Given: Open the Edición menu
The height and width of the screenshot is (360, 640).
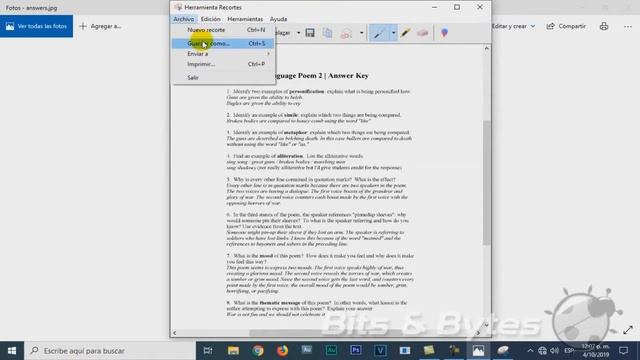Looking at the screenshot, I should (x=211, y=19).
